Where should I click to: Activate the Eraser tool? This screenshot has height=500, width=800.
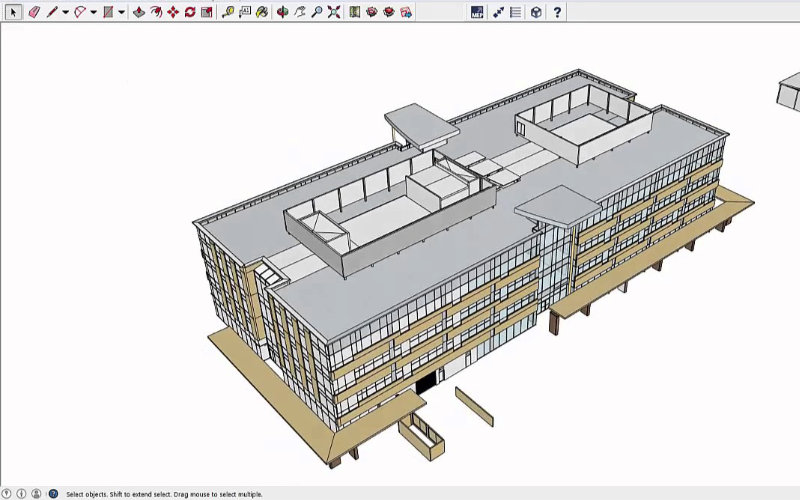[x=34, y=12]
